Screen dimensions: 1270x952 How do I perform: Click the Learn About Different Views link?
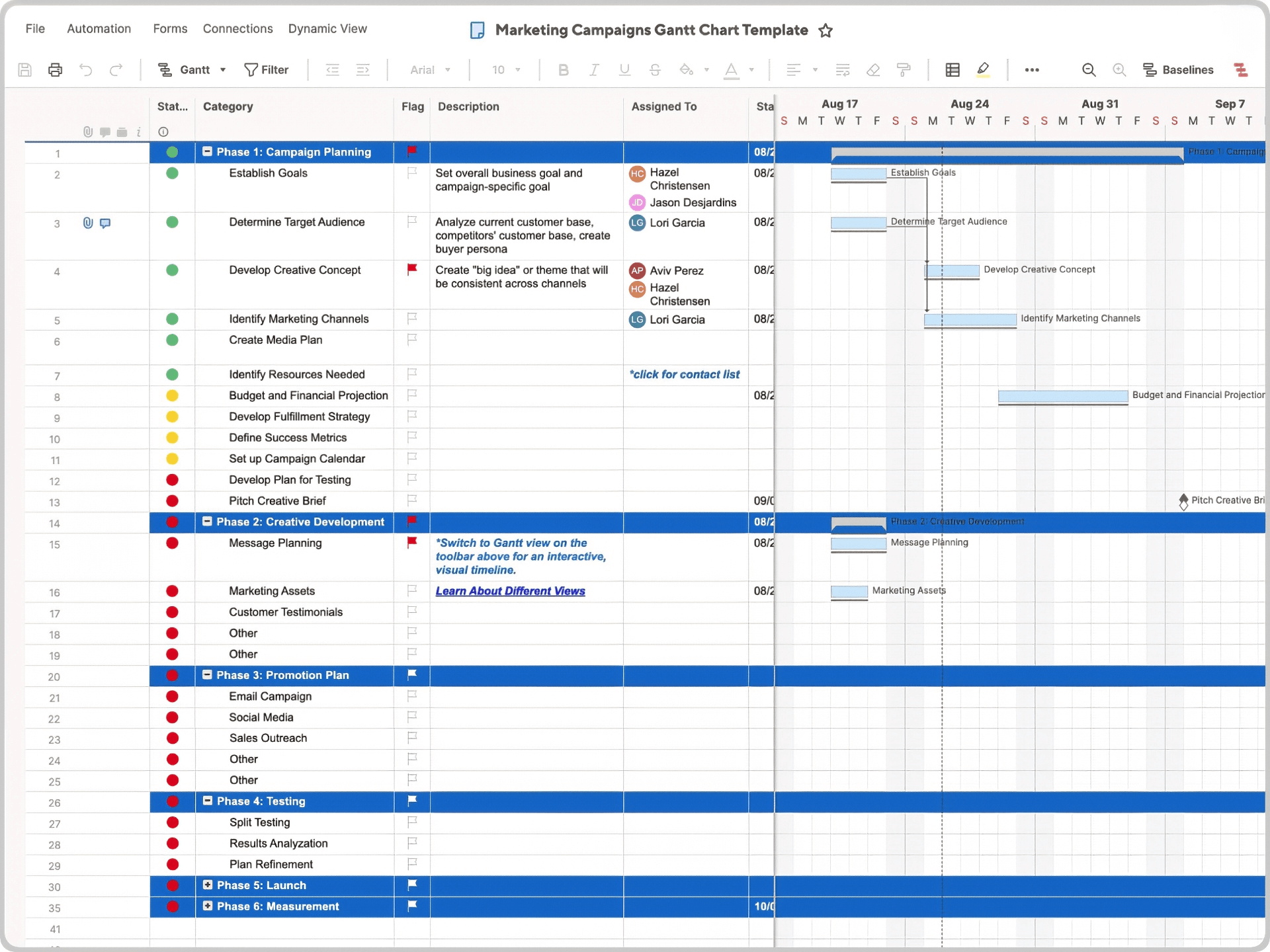510,590
